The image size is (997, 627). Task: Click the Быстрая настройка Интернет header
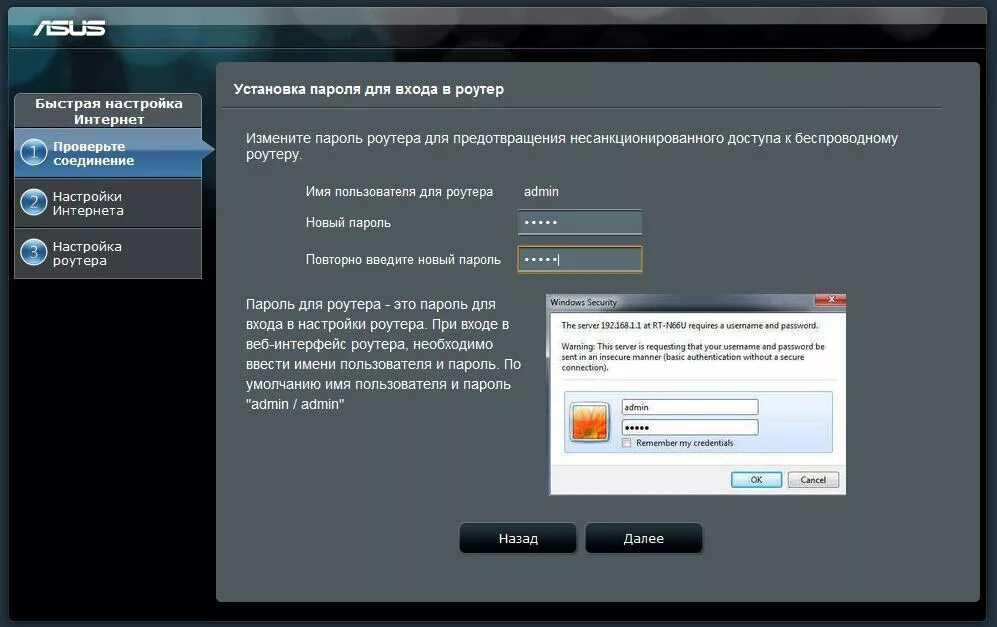[x=108, y=111]
